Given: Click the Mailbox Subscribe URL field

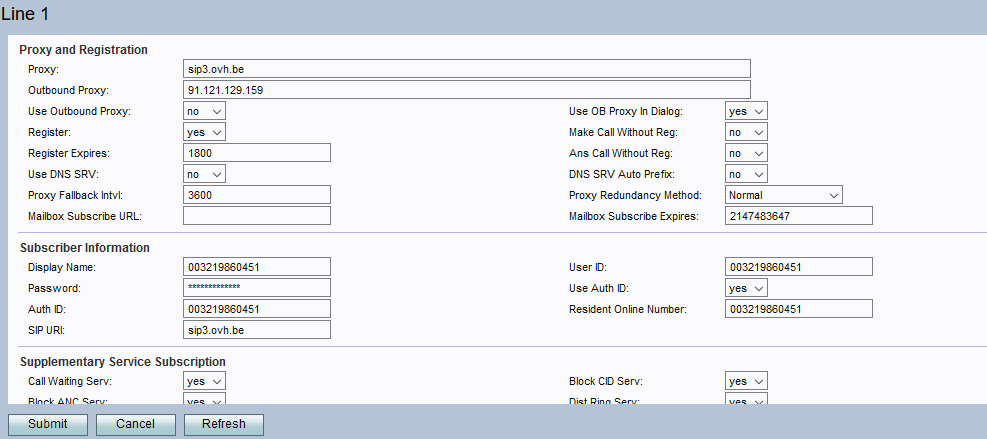Looking at the screenshot, I should coord(257,216).
